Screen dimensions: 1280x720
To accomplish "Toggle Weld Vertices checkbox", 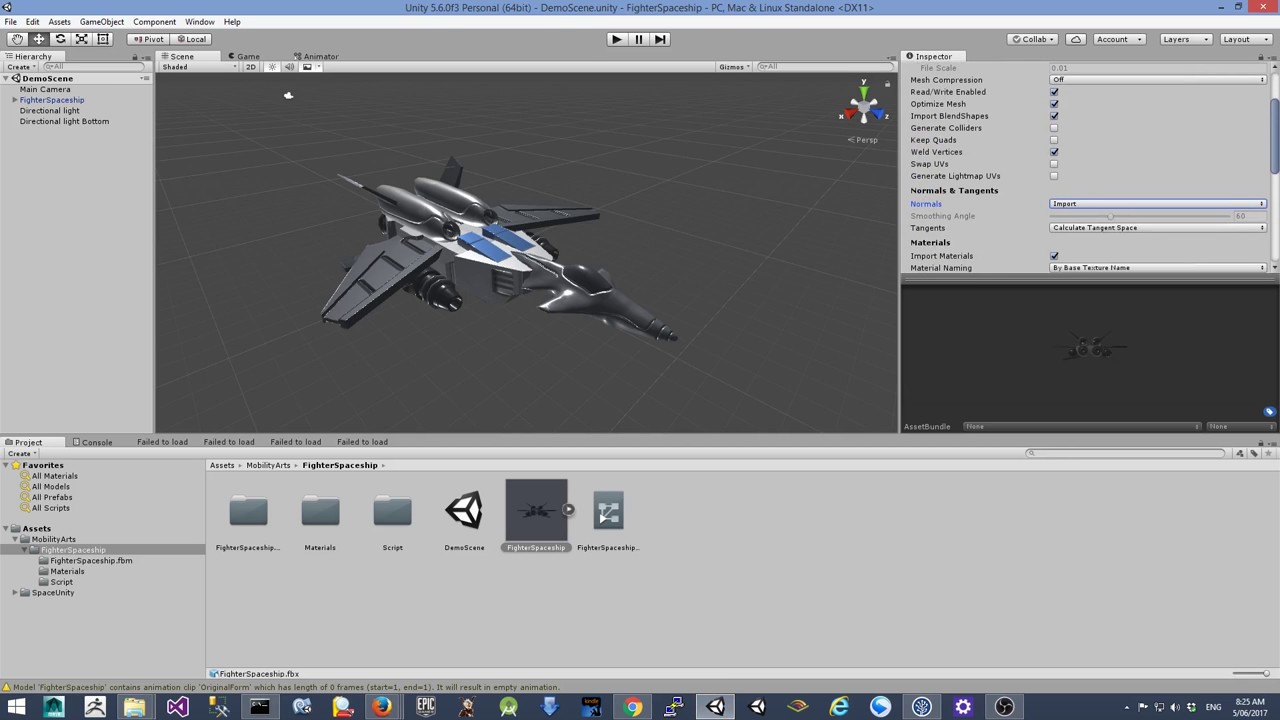I will [x=1054, y=152].
